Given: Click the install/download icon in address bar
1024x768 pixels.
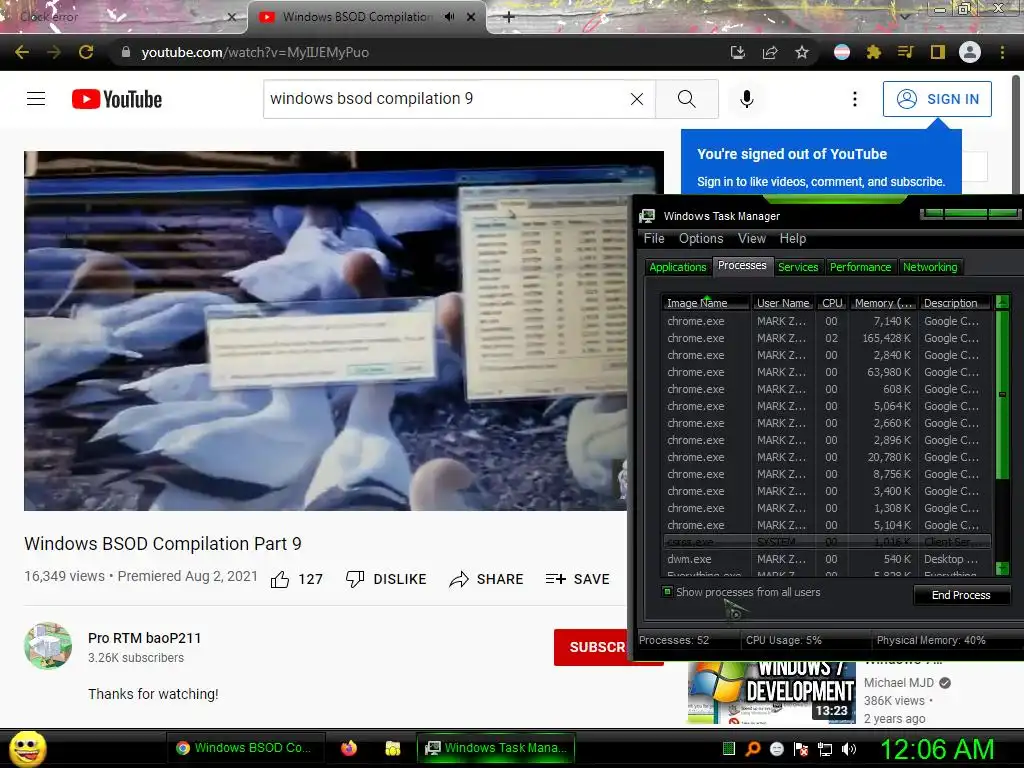Looking at the screenshot, I should tap(738, 52).
